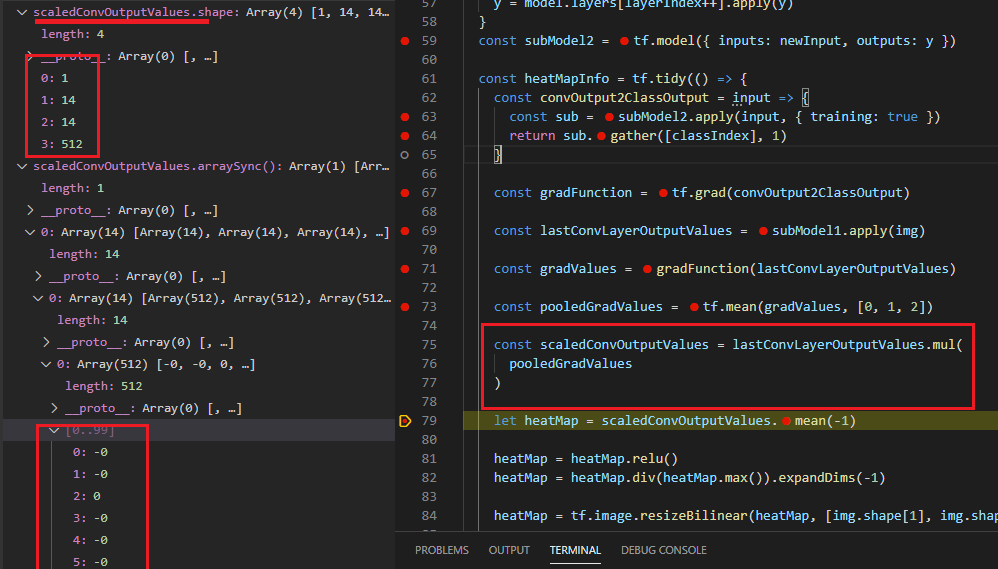This screenshot has width=998, height=569.
Task: Toggle breakpoint on line 64
Action: pos(405,136)
